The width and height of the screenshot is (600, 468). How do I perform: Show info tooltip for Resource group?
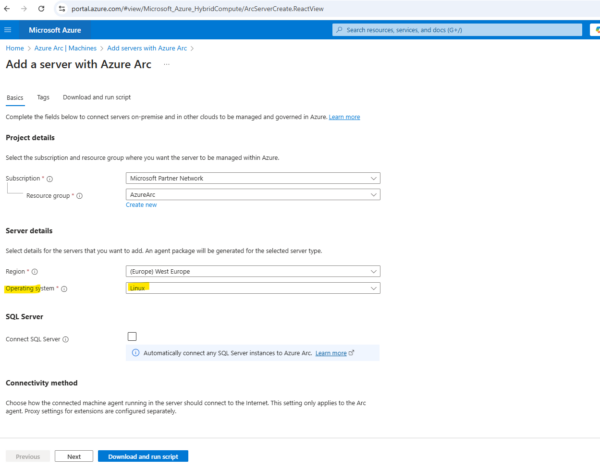pyautogui.click(x=80, y=196)
